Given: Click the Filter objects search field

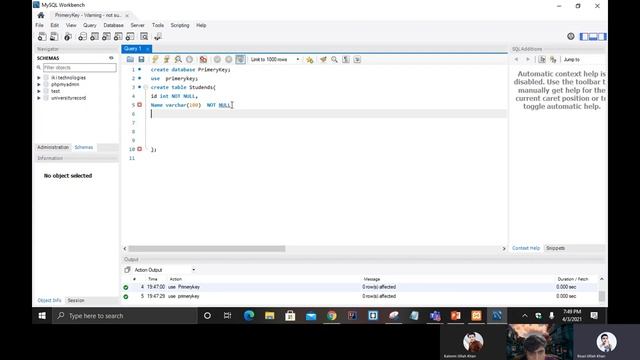Looking at the screenshot, I should tap(80, 68).
